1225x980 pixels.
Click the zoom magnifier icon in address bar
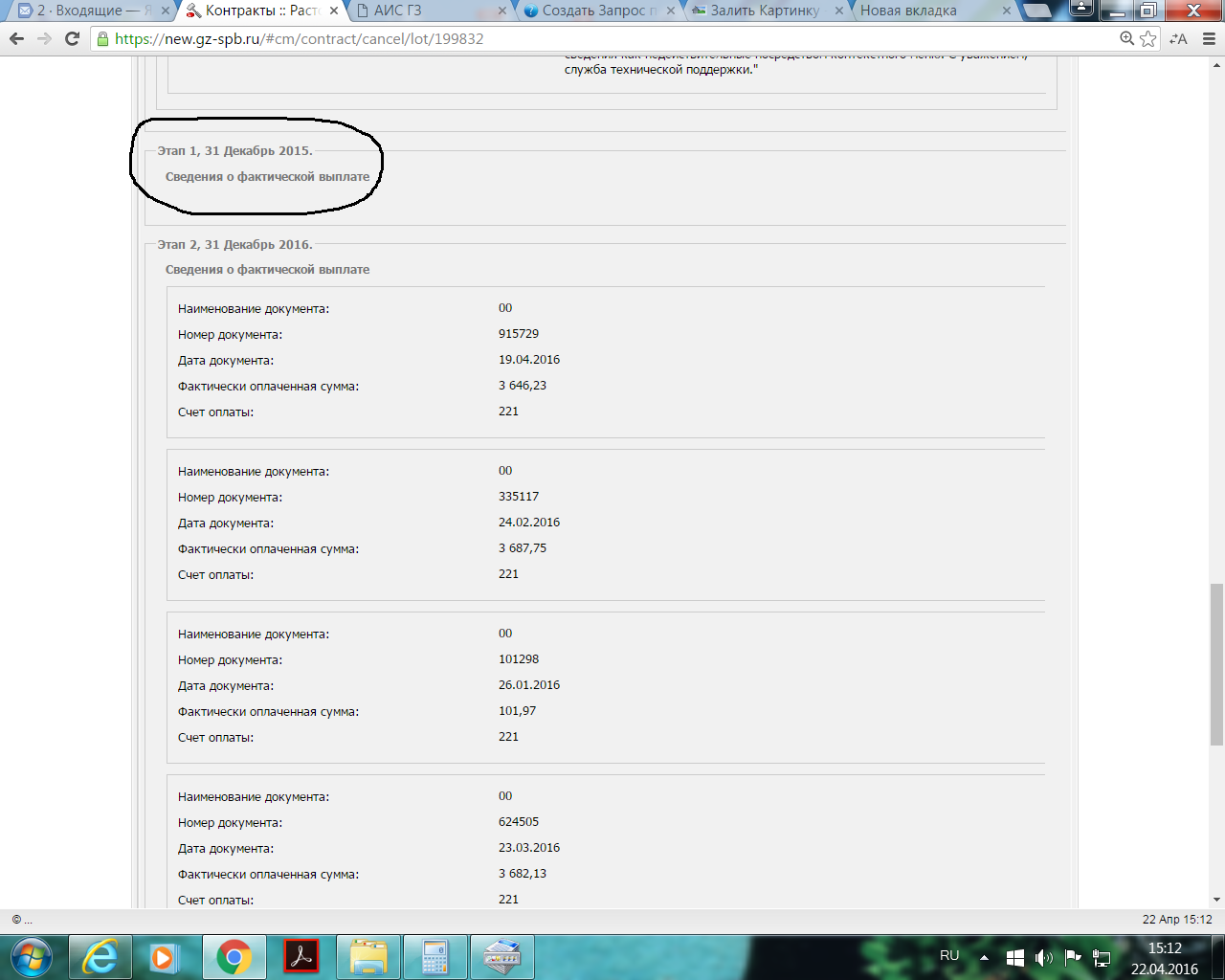(1127, 39)
